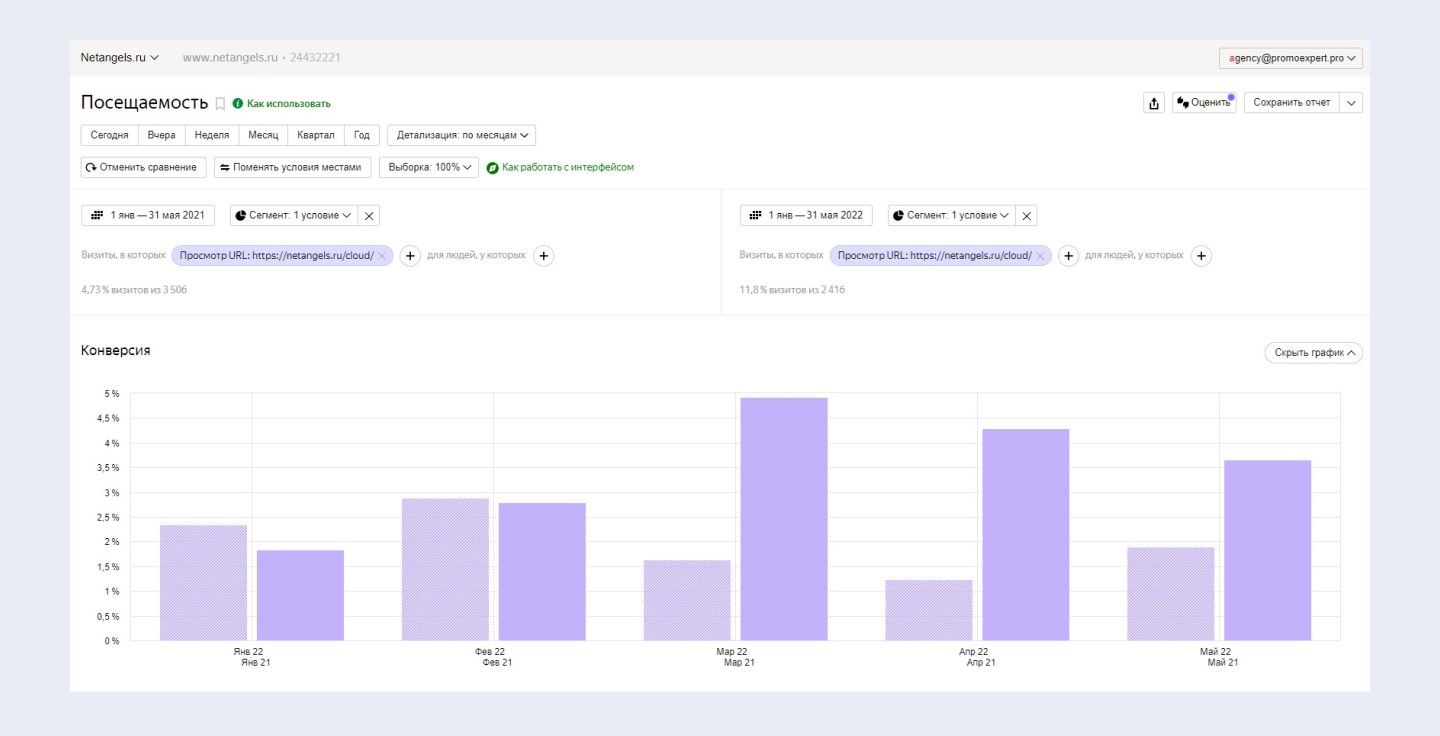Click the share/export icon button

1154,103
